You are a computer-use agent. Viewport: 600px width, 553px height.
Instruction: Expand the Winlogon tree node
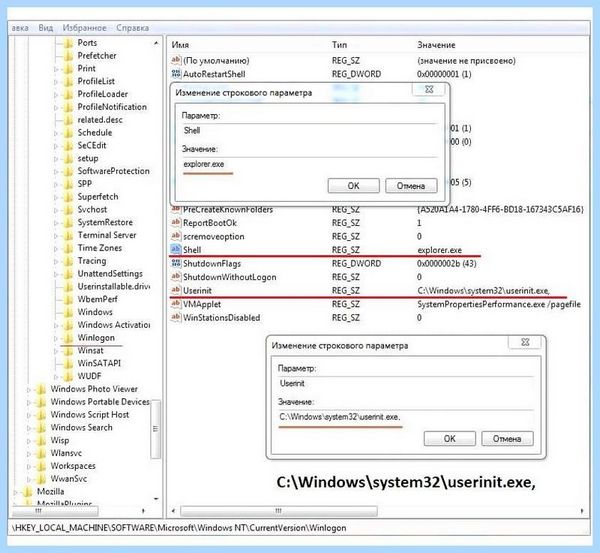56,339
